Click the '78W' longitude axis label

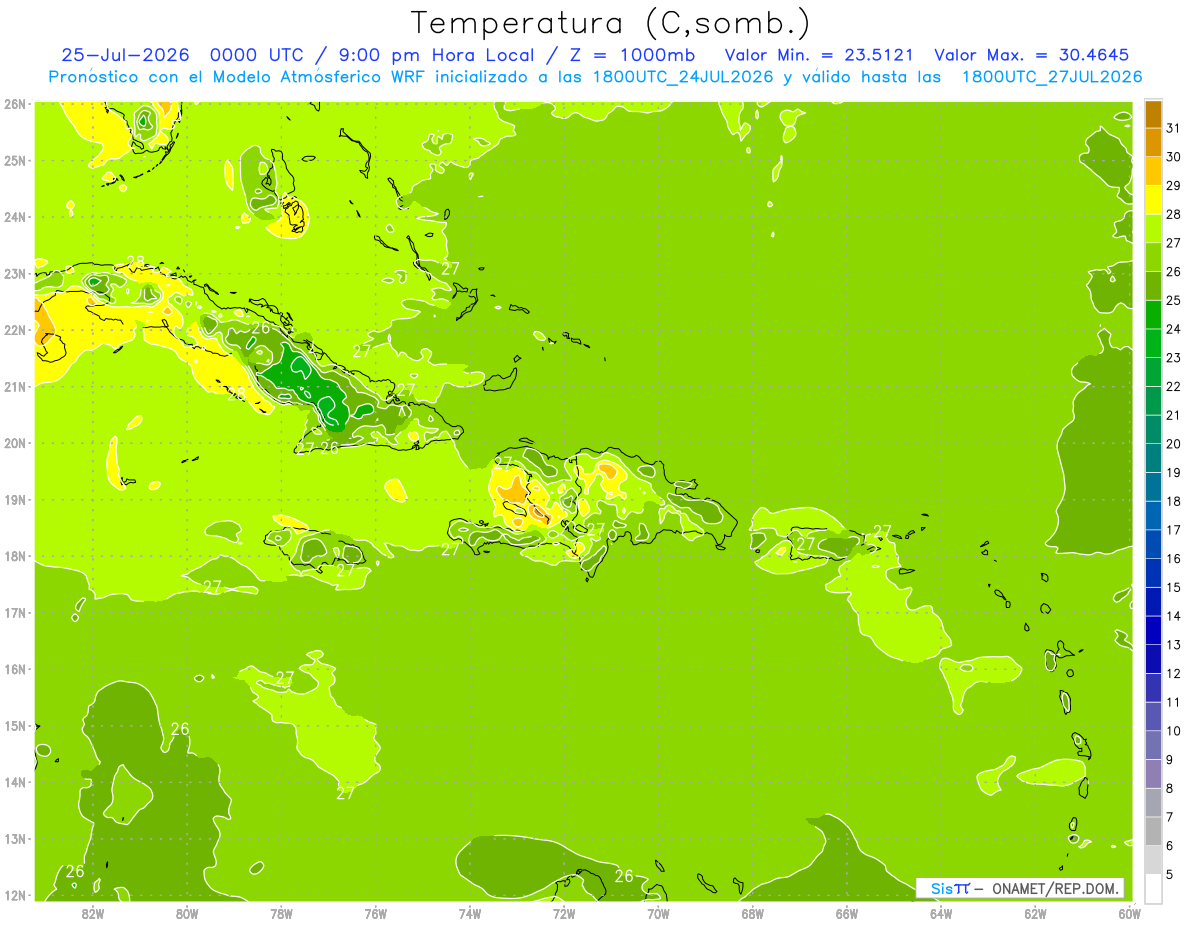click(x=281, y=913)
